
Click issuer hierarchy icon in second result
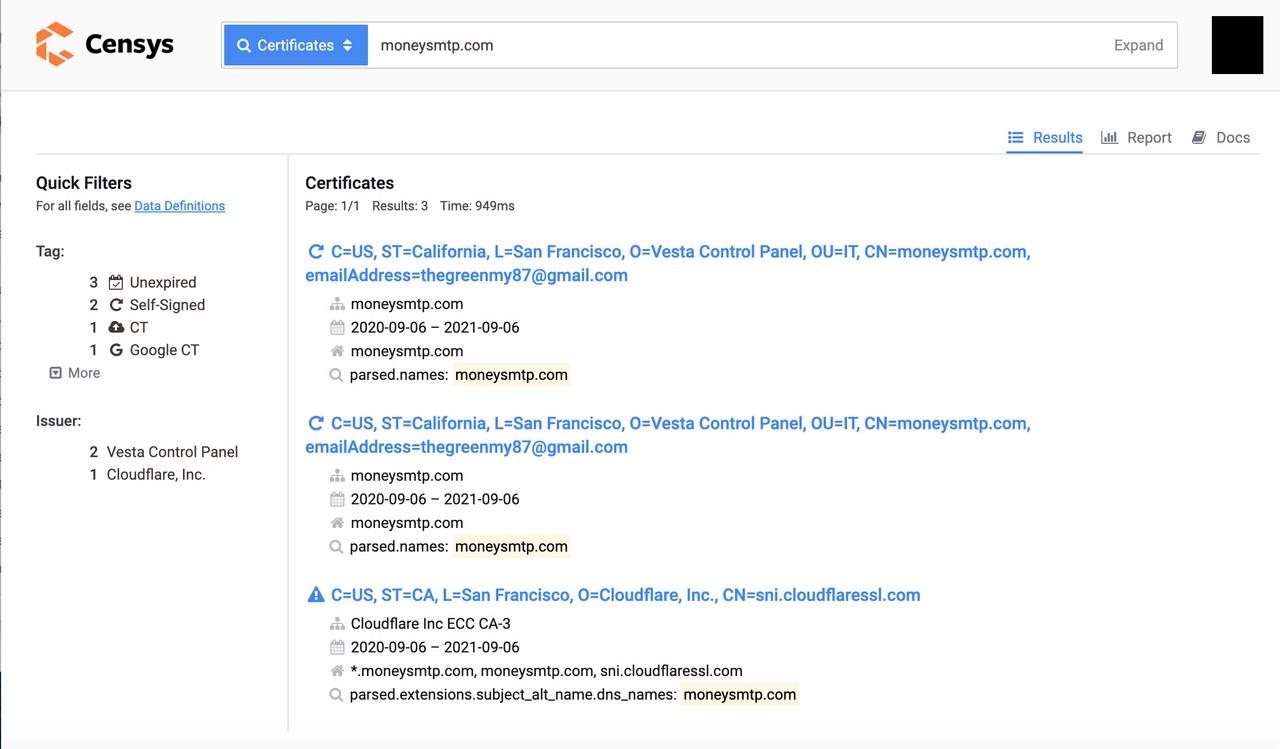tap(337, 476)
